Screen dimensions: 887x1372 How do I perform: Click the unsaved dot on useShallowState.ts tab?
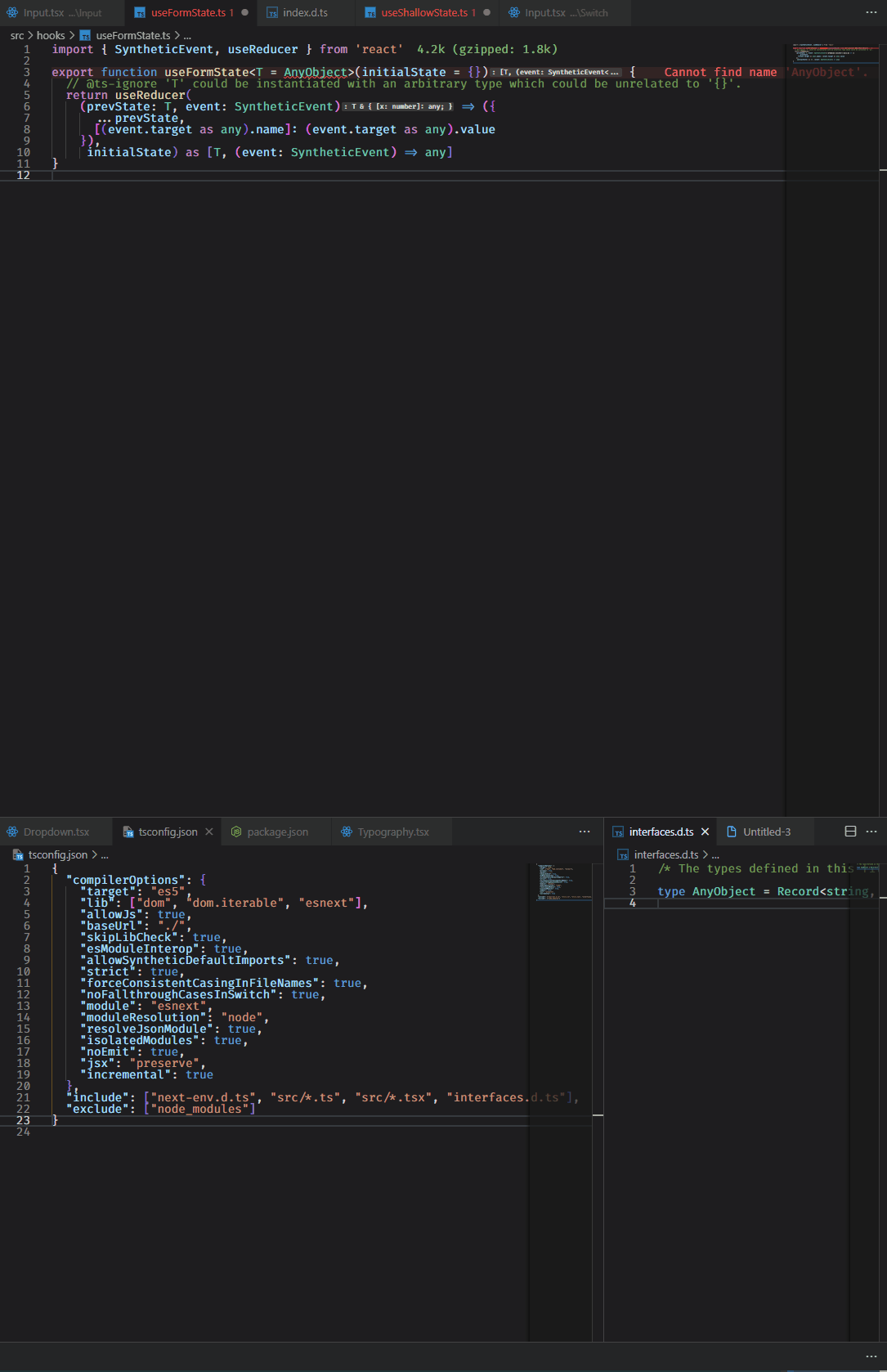(x=487, y=13)
